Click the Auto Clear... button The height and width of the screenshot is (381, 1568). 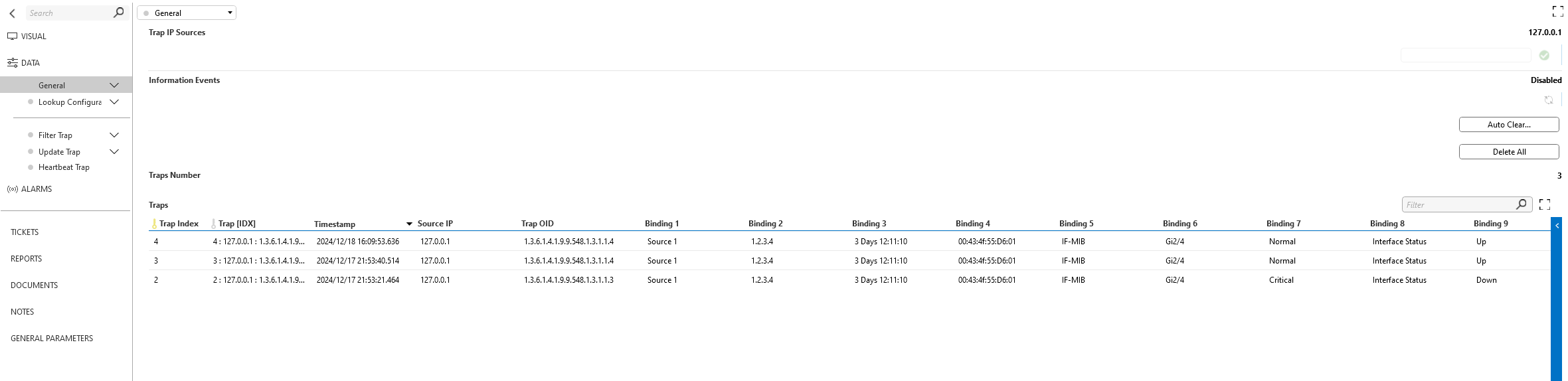(x=1509, y=125)
